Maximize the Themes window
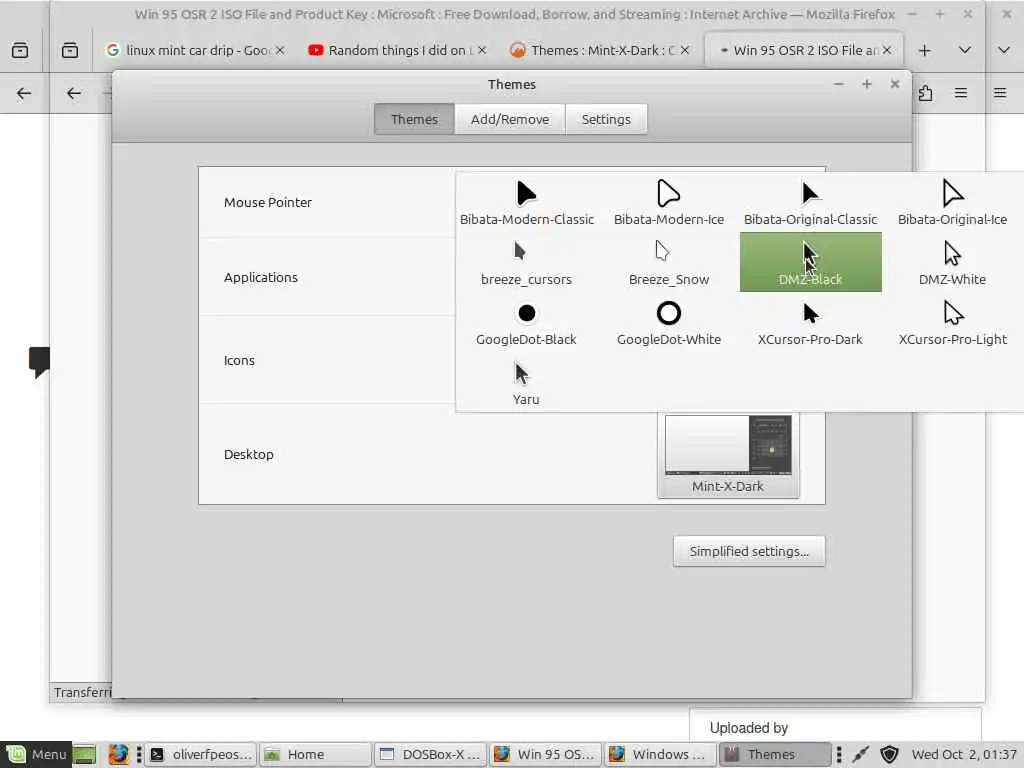This screenshot has width=1024, height=768. pos(867,84)
